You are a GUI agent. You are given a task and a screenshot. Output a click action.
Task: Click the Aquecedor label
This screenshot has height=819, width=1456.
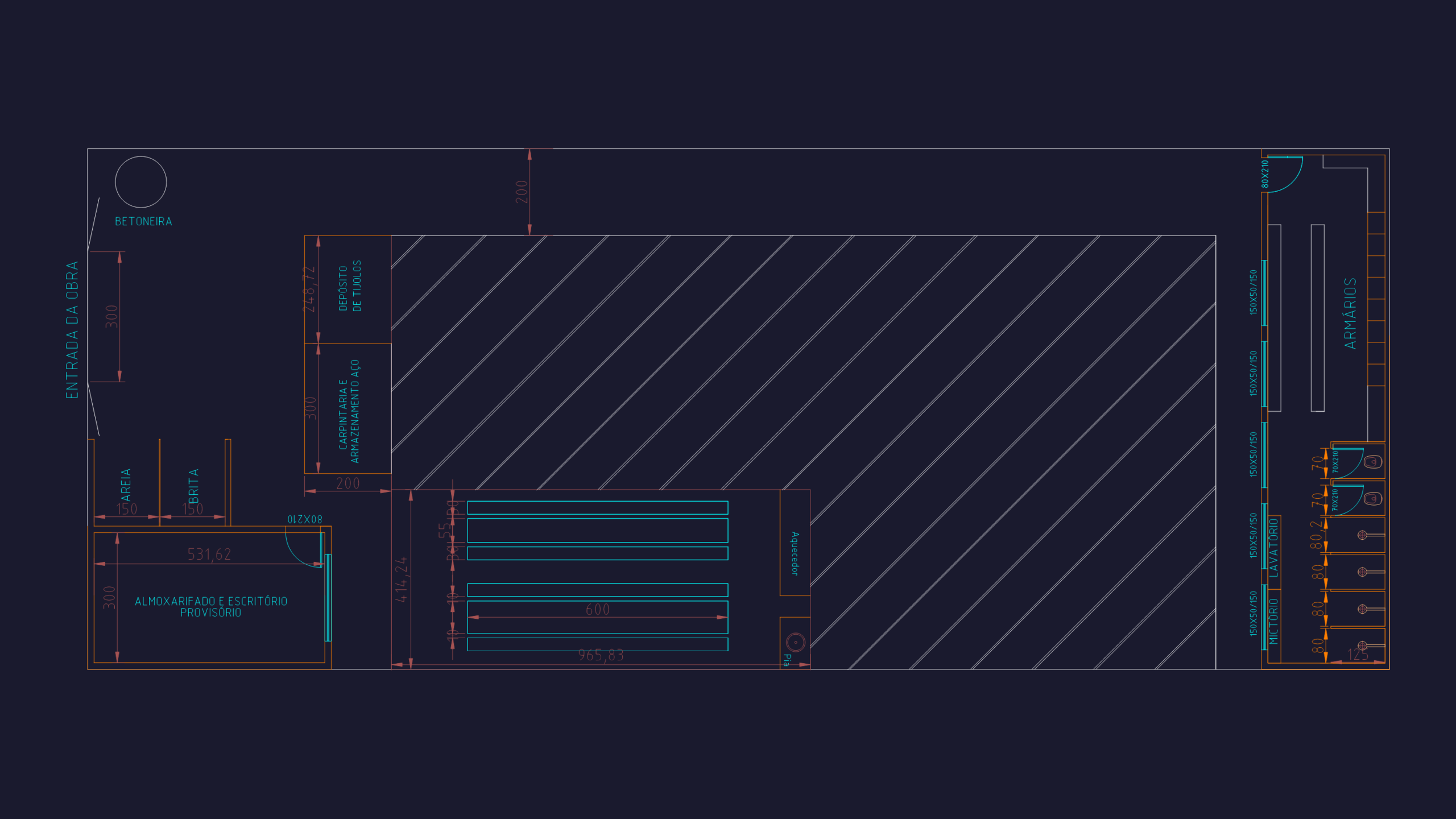click(x=795, y=554)
